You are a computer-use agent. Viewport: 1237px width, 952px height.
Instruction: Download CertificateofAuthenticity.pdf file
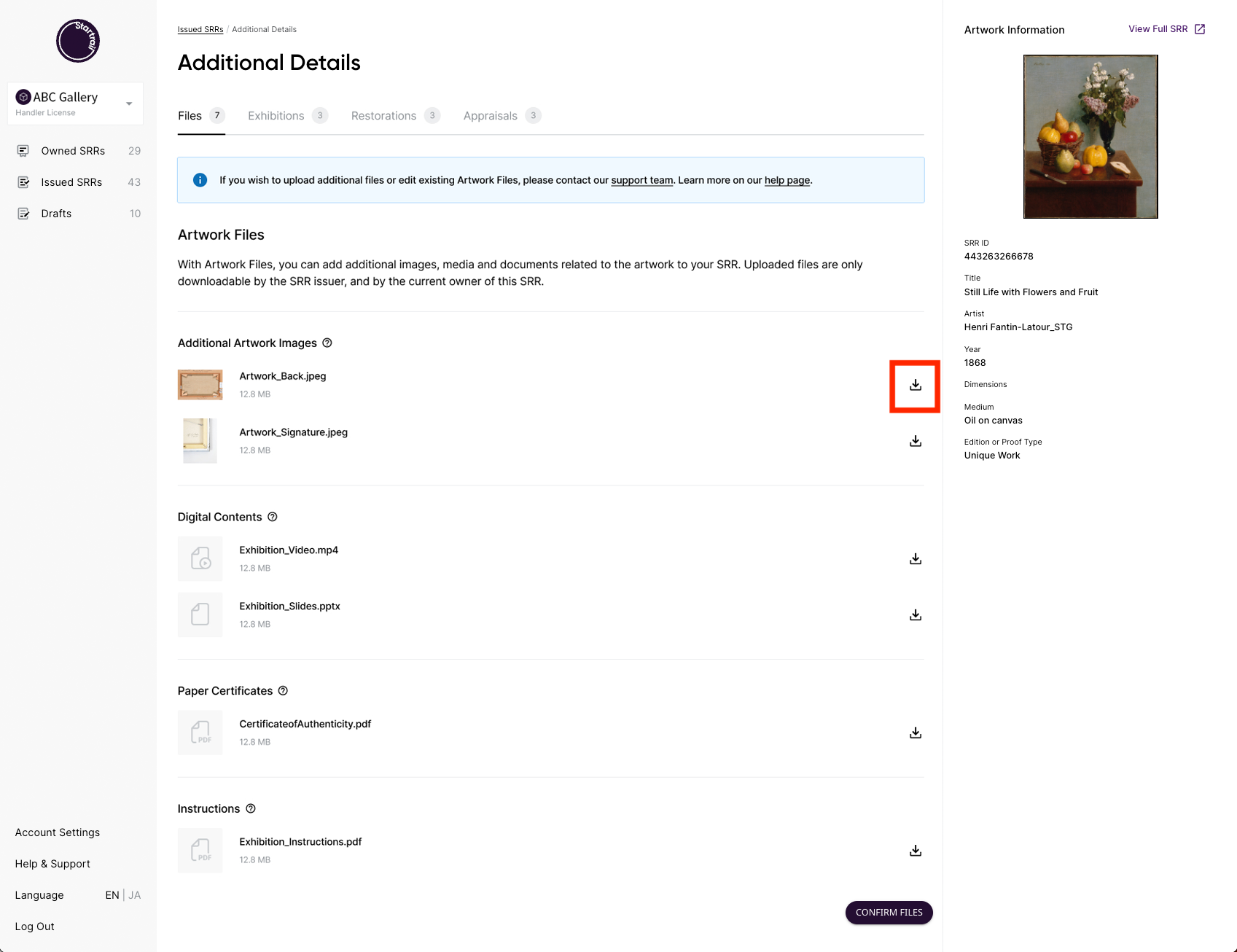[x=916, y=733]
